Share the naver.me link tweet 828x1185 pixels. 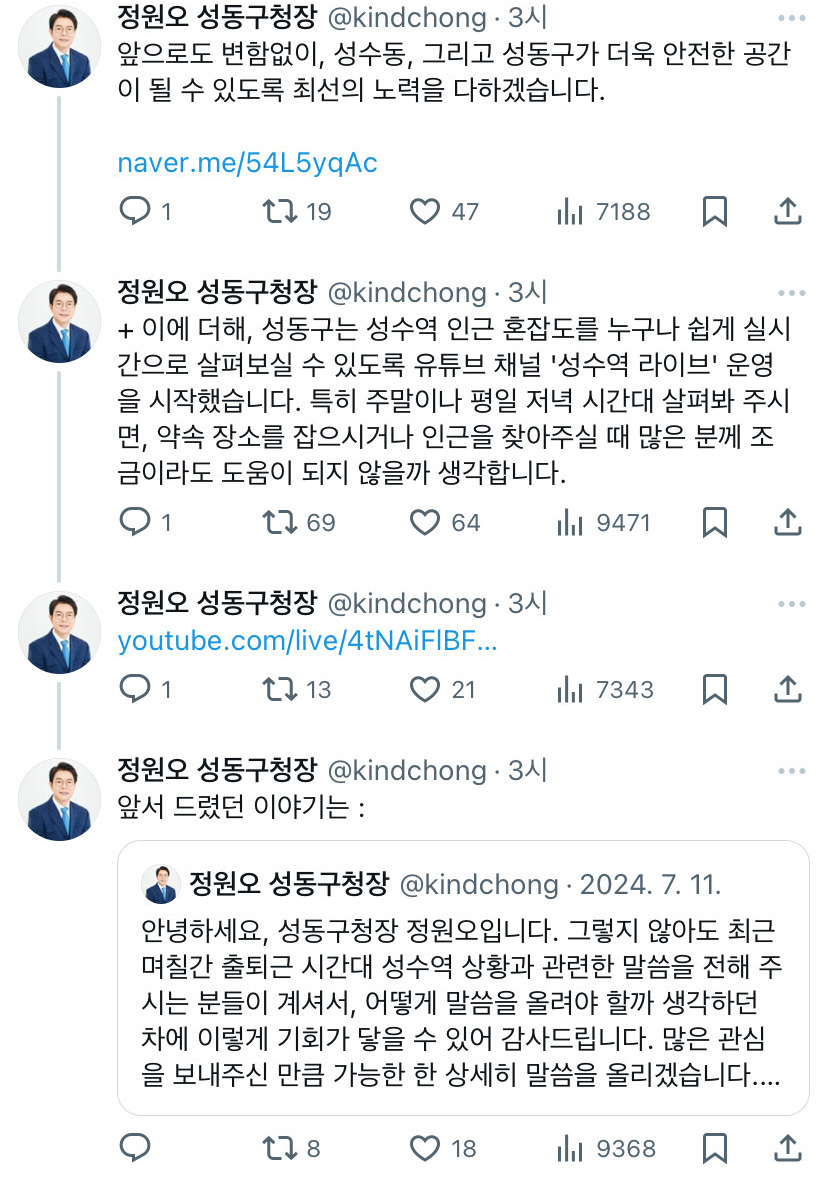(x=788, y=211)
